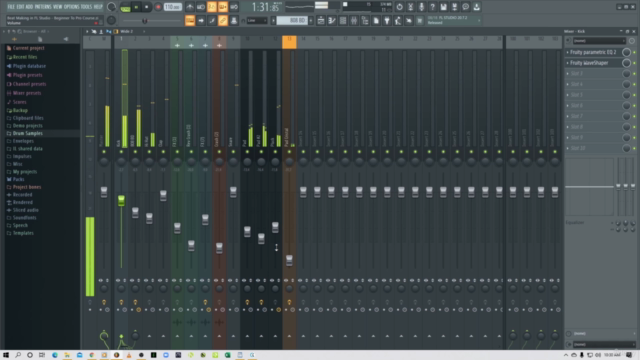The image size is (640, 360).
Task: Open the Slot 3 effect dropdown arrow
Action: click(x=567, y=73)
